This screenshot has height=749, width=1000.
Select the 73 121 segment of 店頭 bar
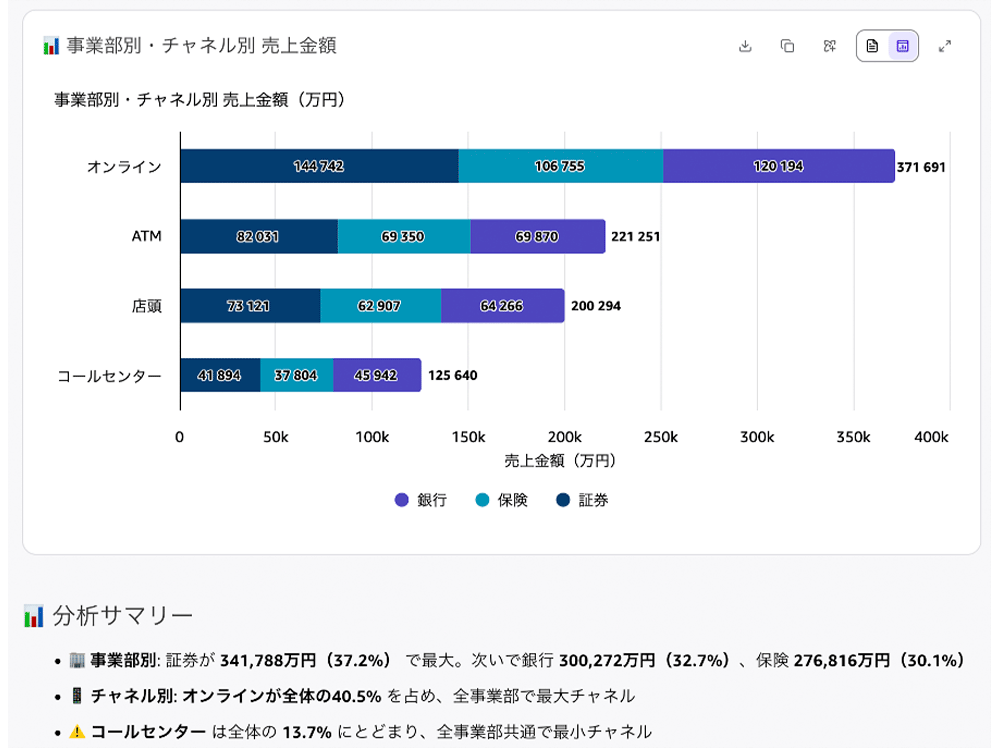point(250,306)
